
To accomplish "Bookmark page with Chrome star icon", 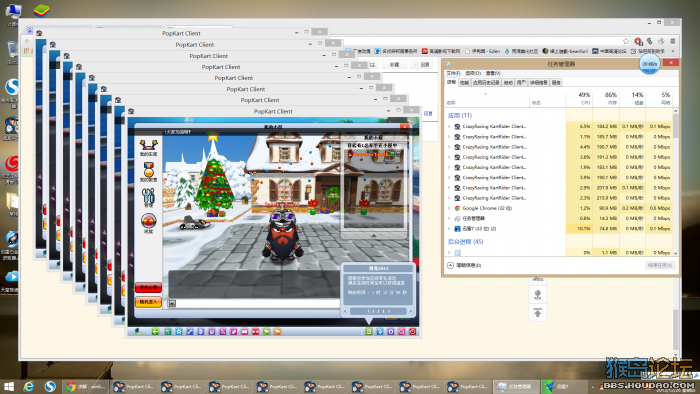I will 626,41.
